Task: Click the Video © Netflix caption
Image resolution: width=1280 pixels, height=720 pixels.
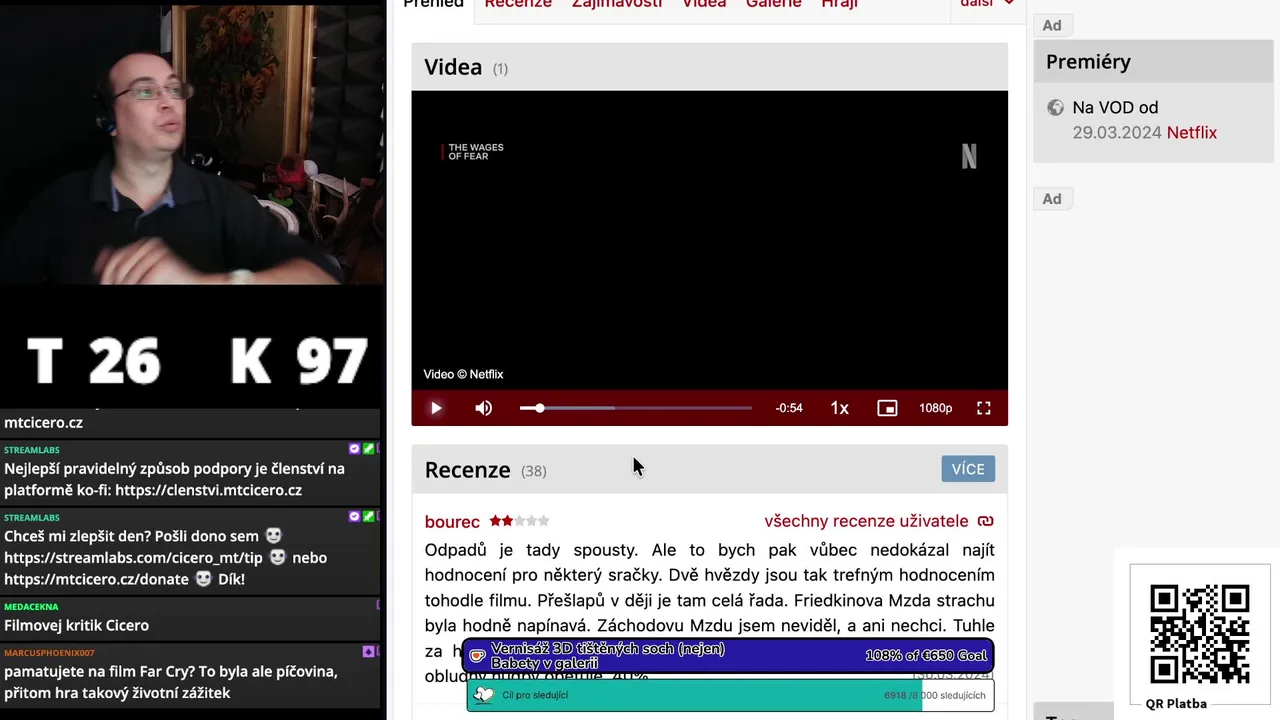Action: 463,374
